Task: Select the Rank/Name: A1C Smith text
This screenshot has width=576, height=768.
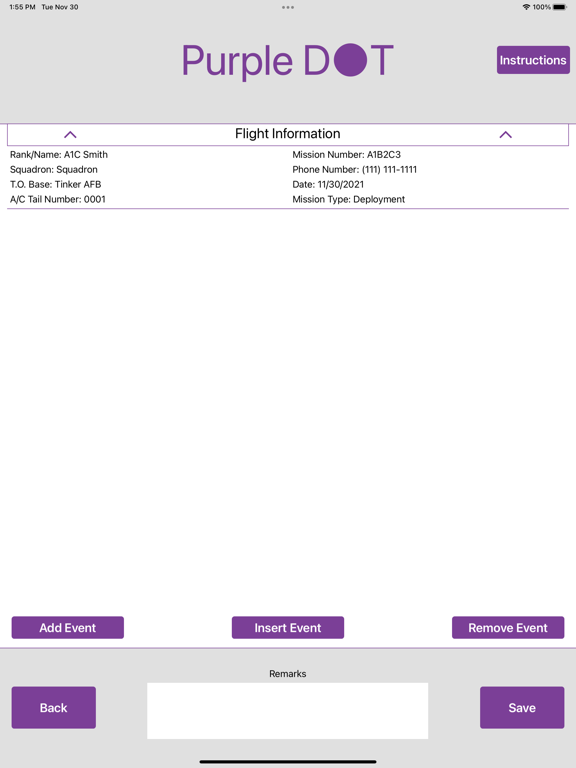Action: coord(59,154)
